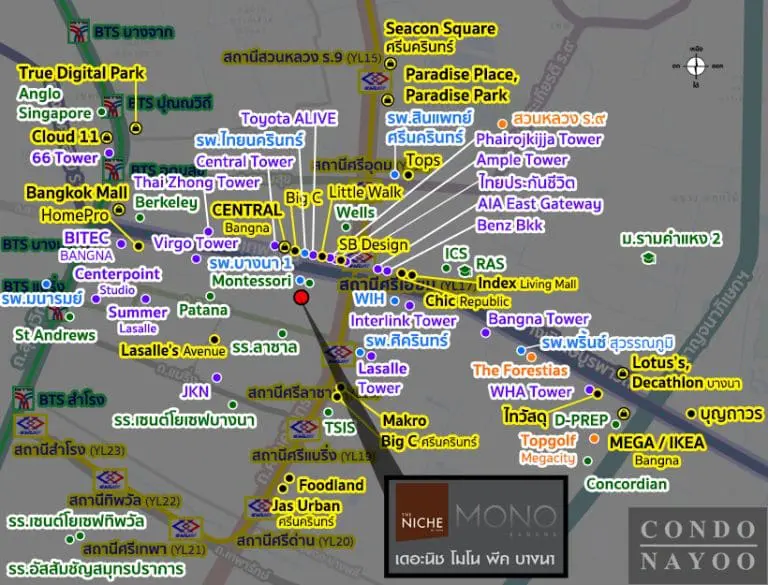The height and width of the screenshot is (585, 768).
Task: Click the 'Concordian' label
Action: [x=627, y=484]
